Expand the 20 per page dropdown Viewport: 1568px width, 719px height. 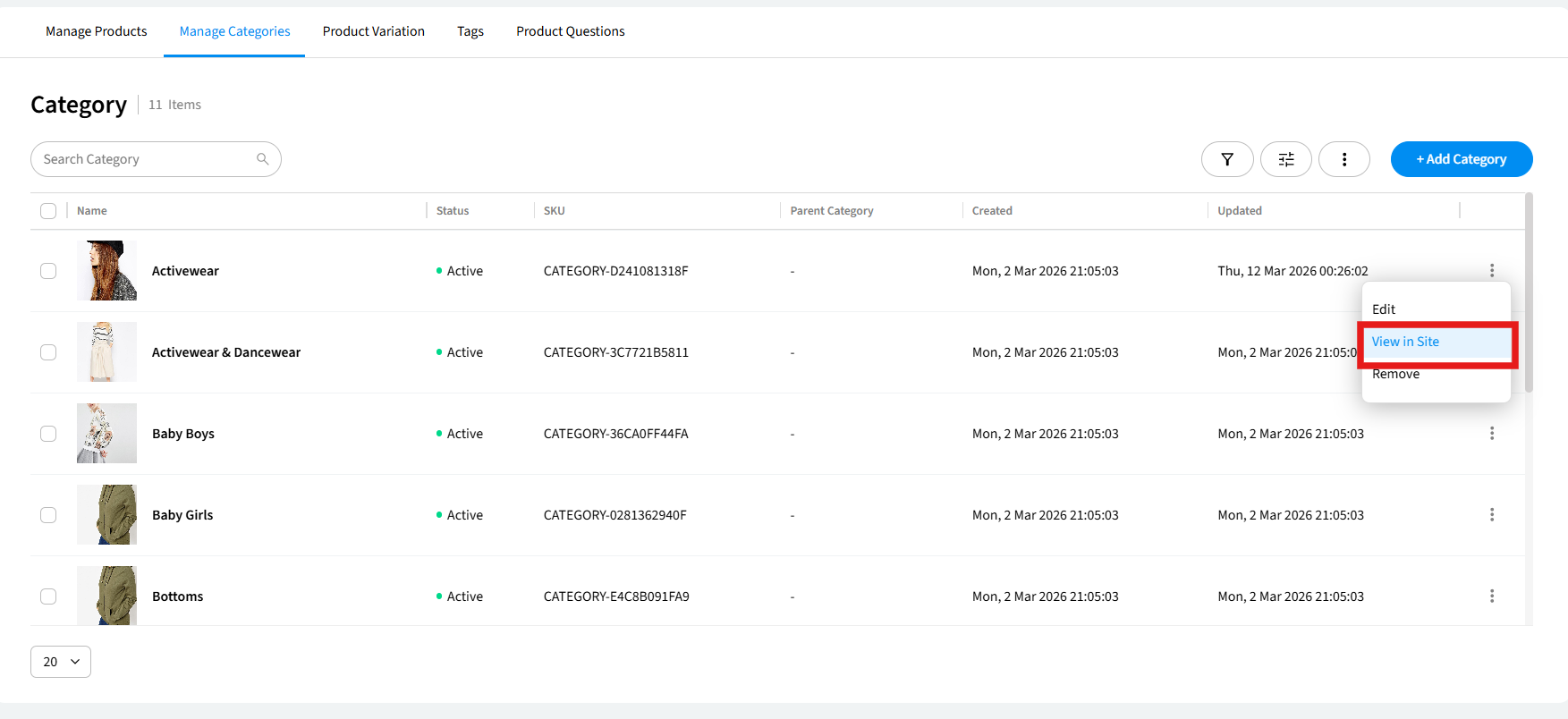pyautogui.click(x=61, y=662)
